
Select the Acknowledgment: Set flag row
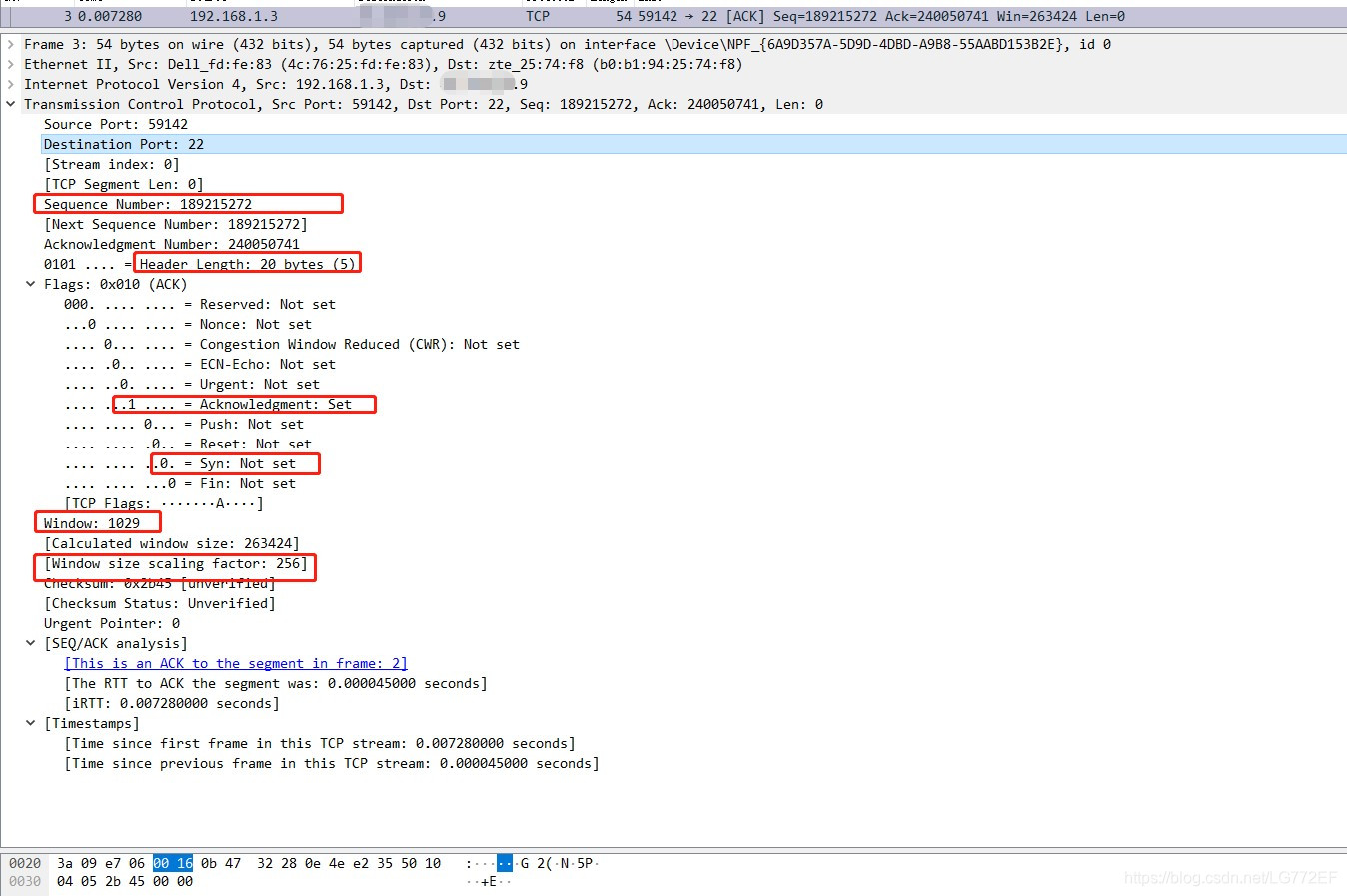(208, 404)
